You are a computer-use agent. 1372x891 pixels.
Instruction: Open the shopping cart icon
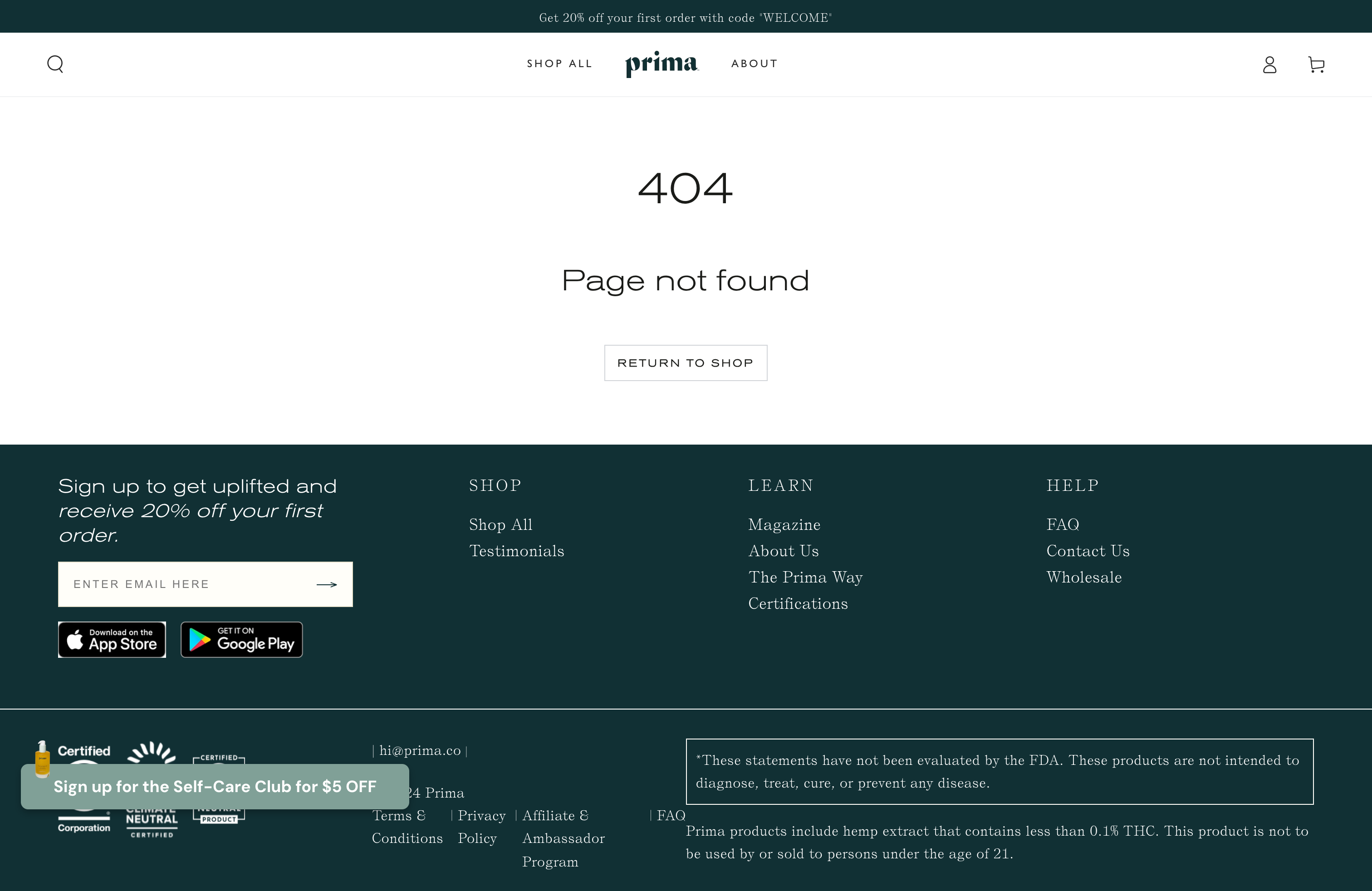[x=1316, y=64]
